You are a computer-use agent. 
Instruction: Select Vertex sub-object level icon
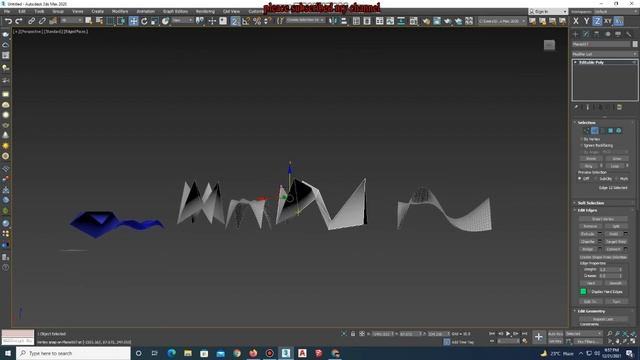pos(587,131)
